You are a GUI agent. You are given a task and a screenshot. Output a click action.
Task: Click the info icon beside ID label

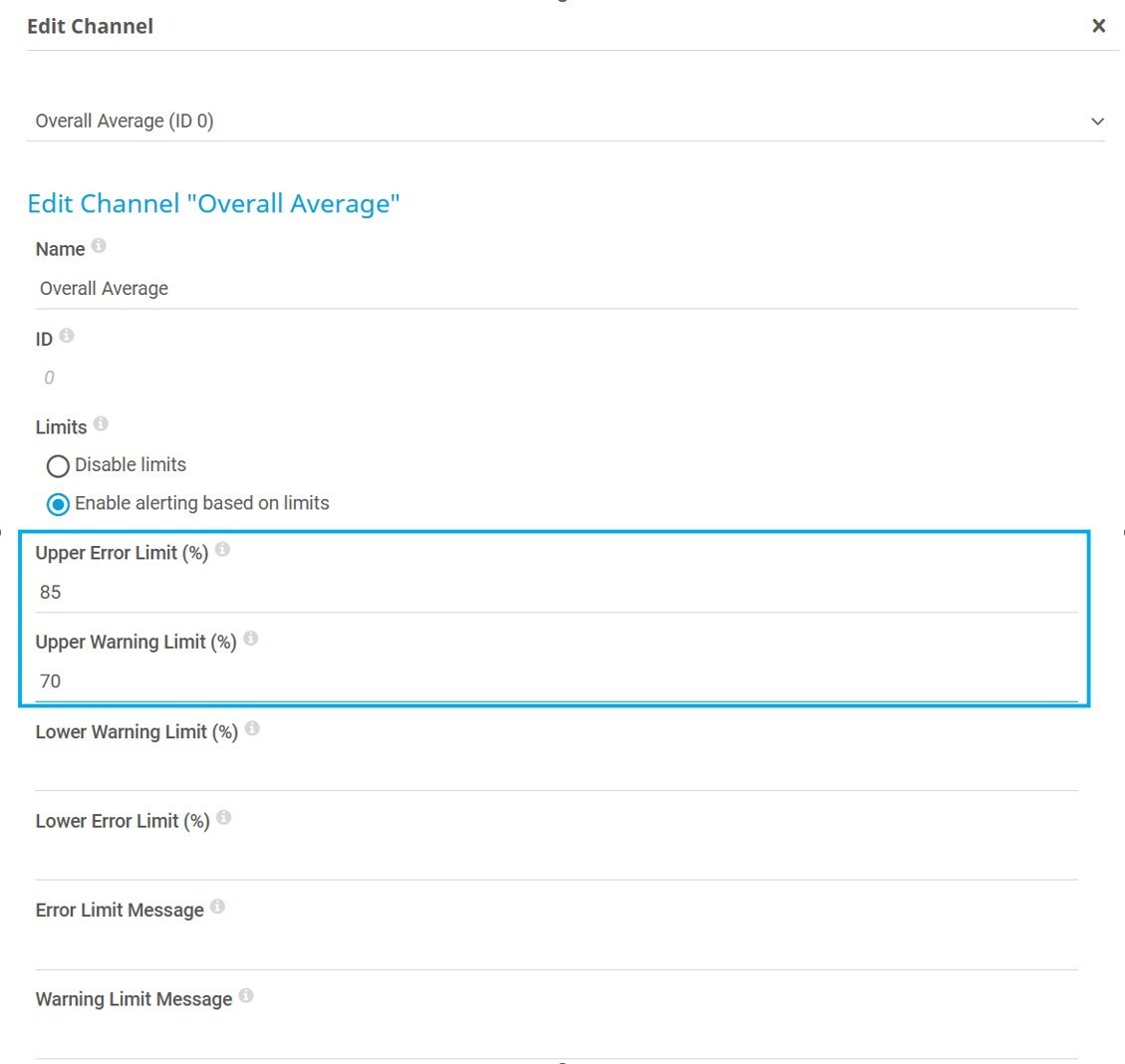[x=67, y=336]
